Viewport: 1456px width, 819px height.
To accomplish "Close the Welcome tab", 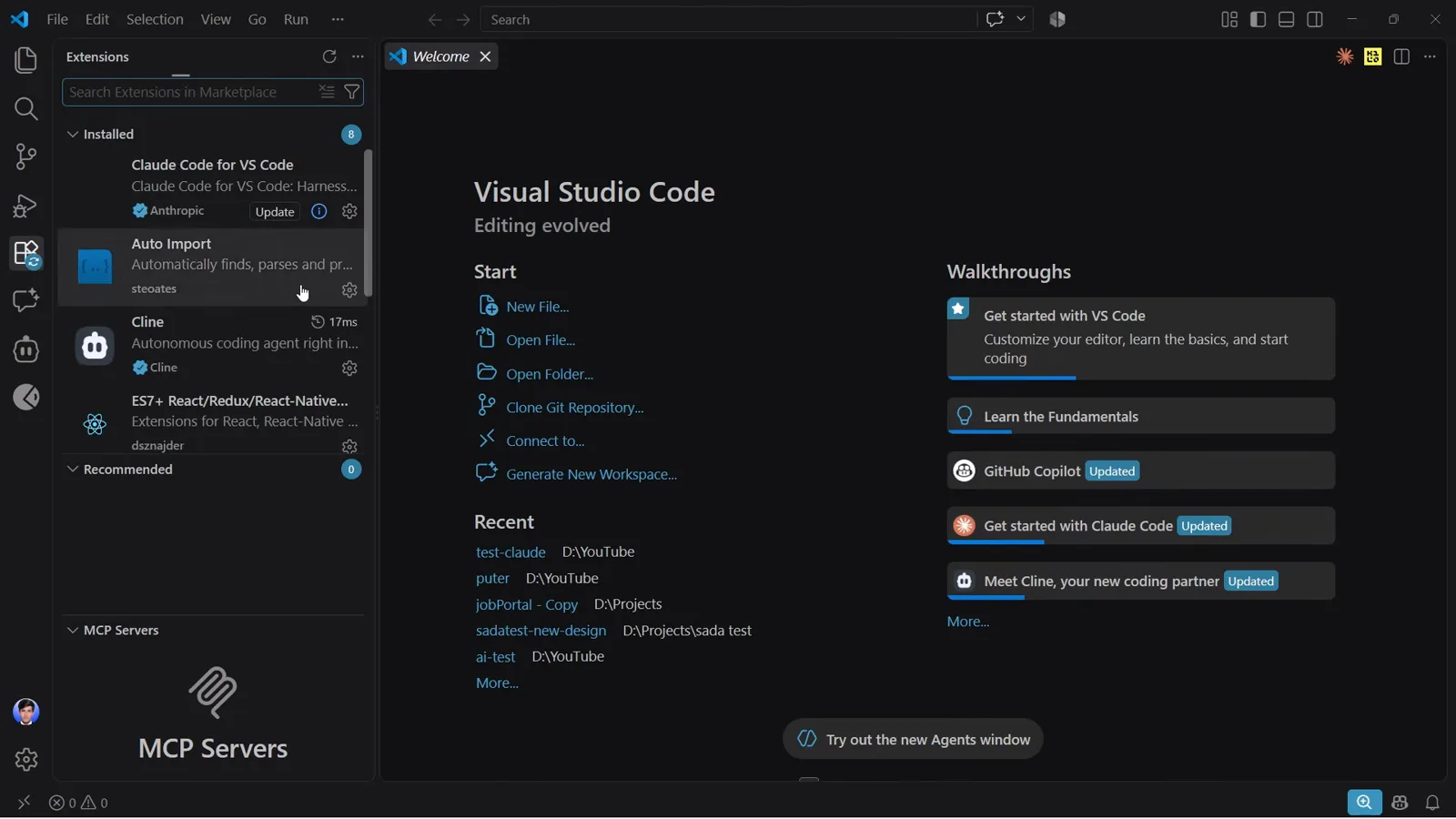I will (486, 56).
